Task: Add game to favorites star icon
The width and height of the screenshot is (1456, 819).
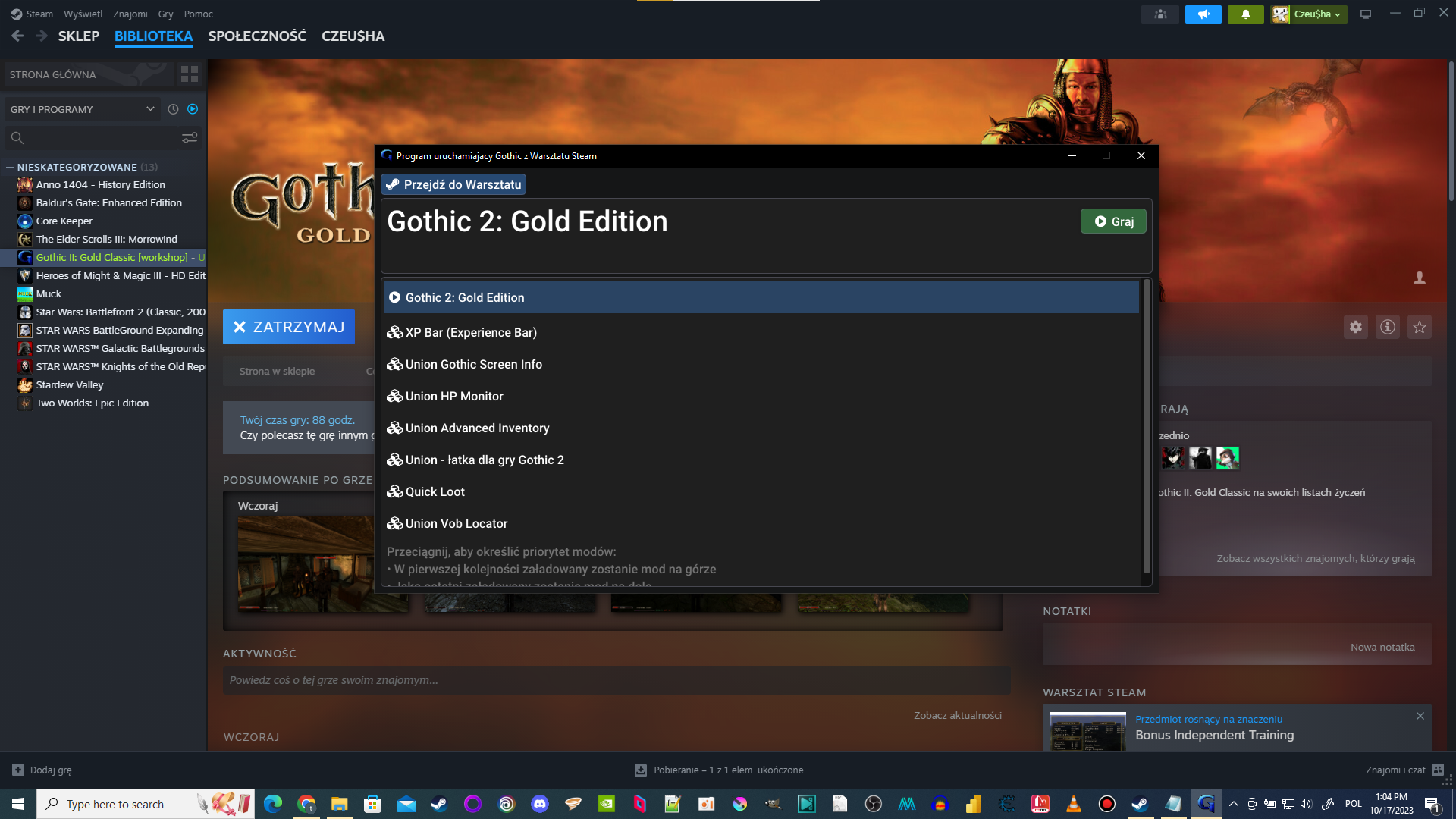Action: [1419, 327]
